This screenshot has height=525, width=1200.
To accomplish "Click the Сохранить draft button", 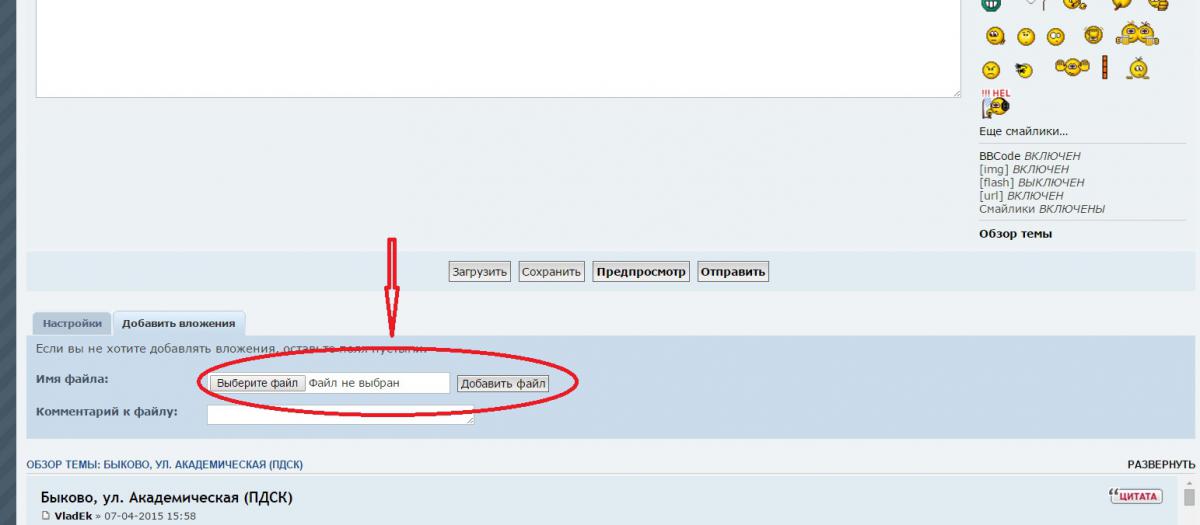I will 551,272.
